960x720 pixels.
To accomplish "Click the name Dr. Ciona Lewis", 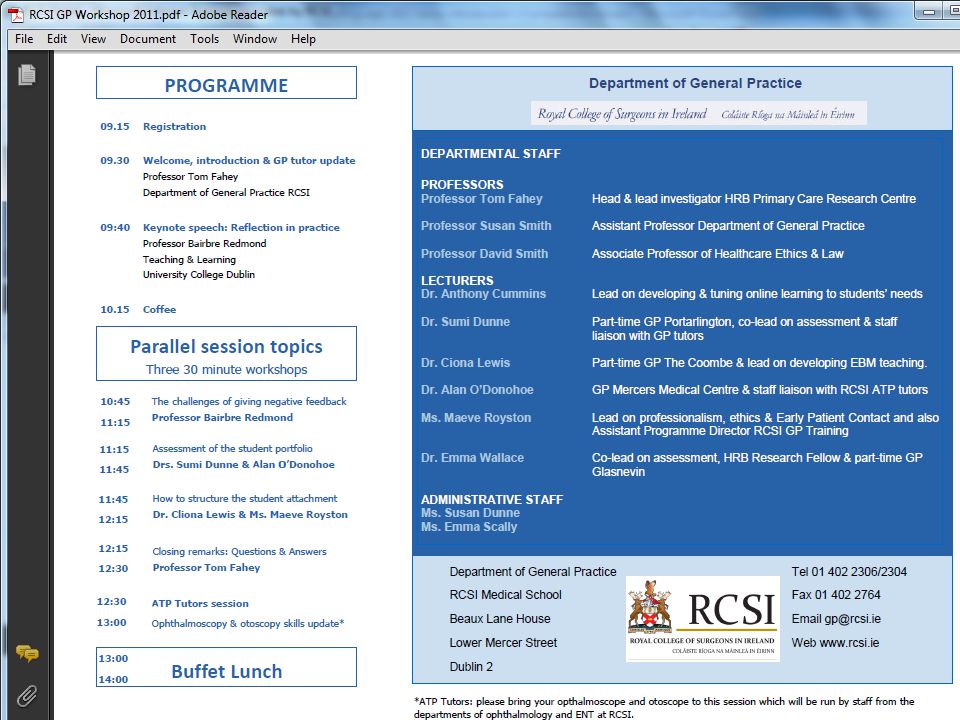I will pyautogui.click(x=465, y=362).
